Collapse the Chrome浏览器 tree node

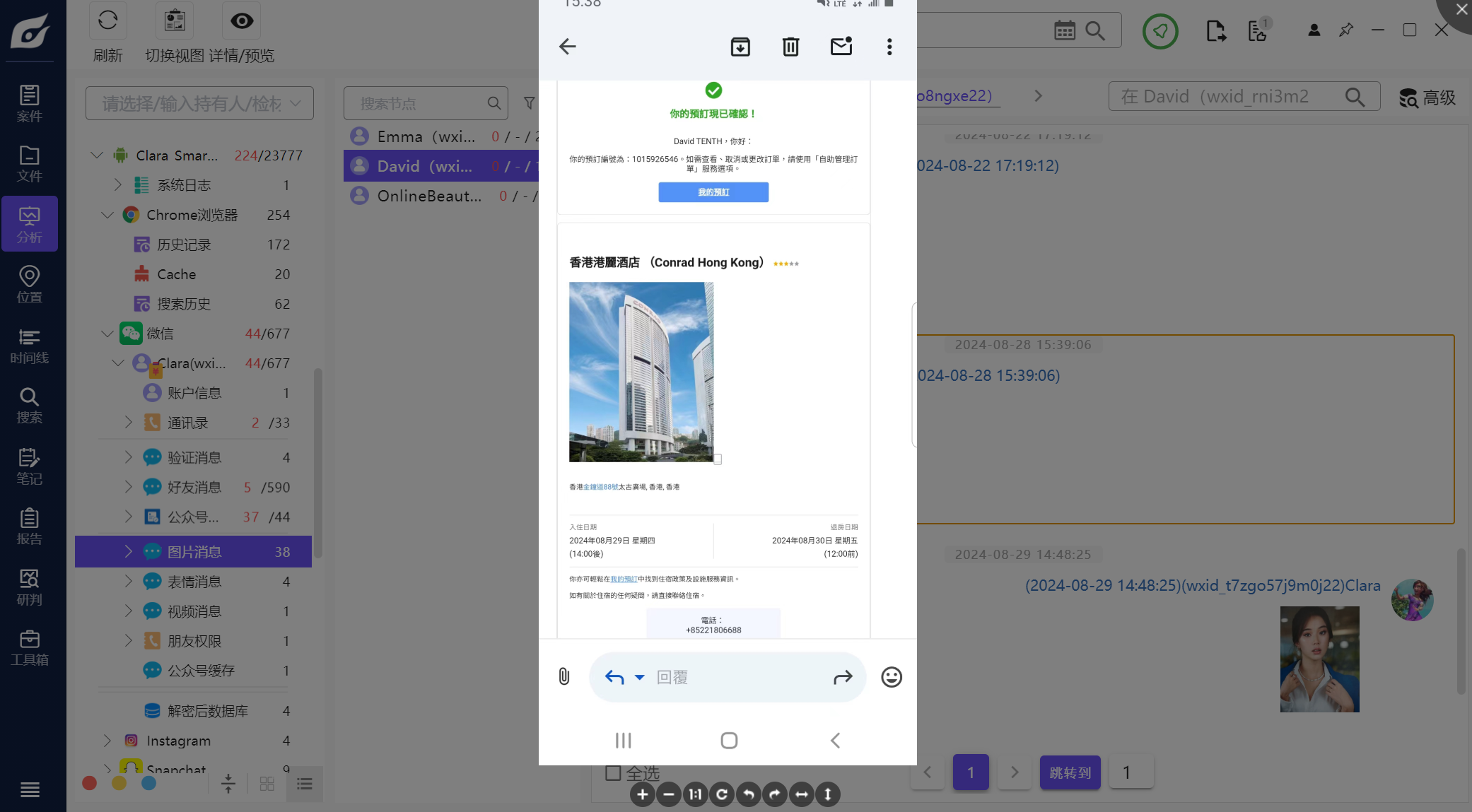[x=107, y=215]
